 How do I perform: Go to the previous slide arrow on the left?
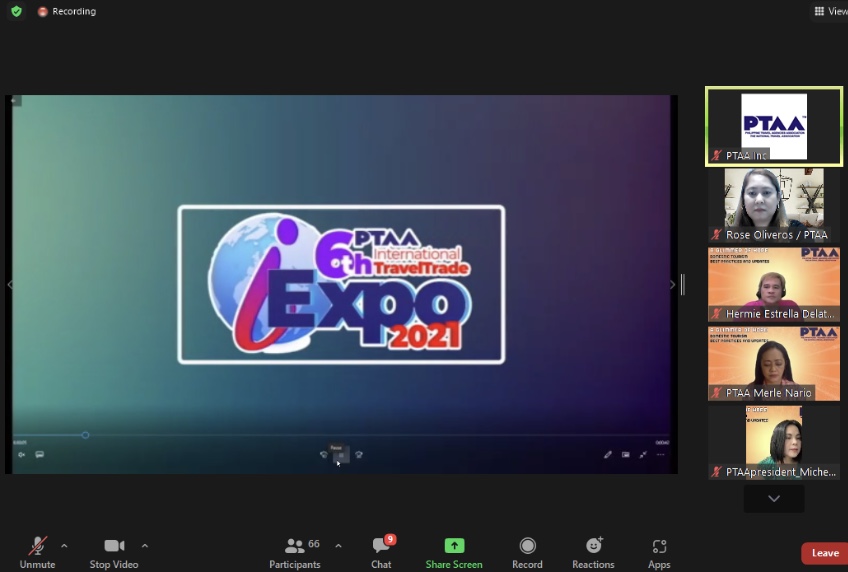point(9,284)
